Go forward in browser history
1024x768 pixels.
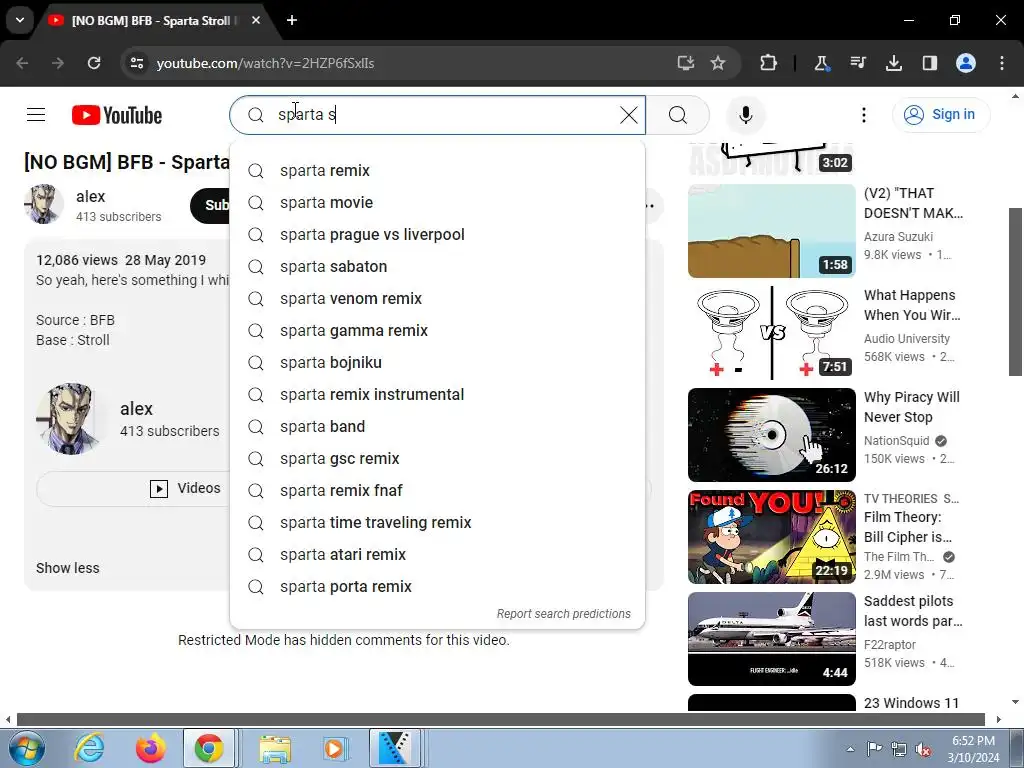click(x=58, y=63)
